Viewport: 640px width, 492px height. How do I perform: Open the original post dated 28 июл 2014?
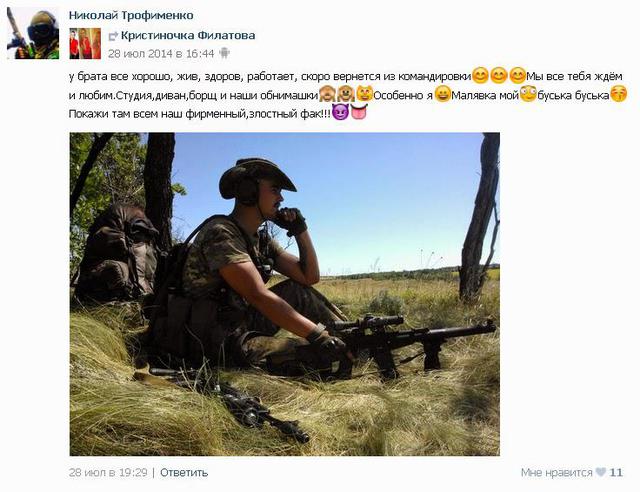pos(161,53)
